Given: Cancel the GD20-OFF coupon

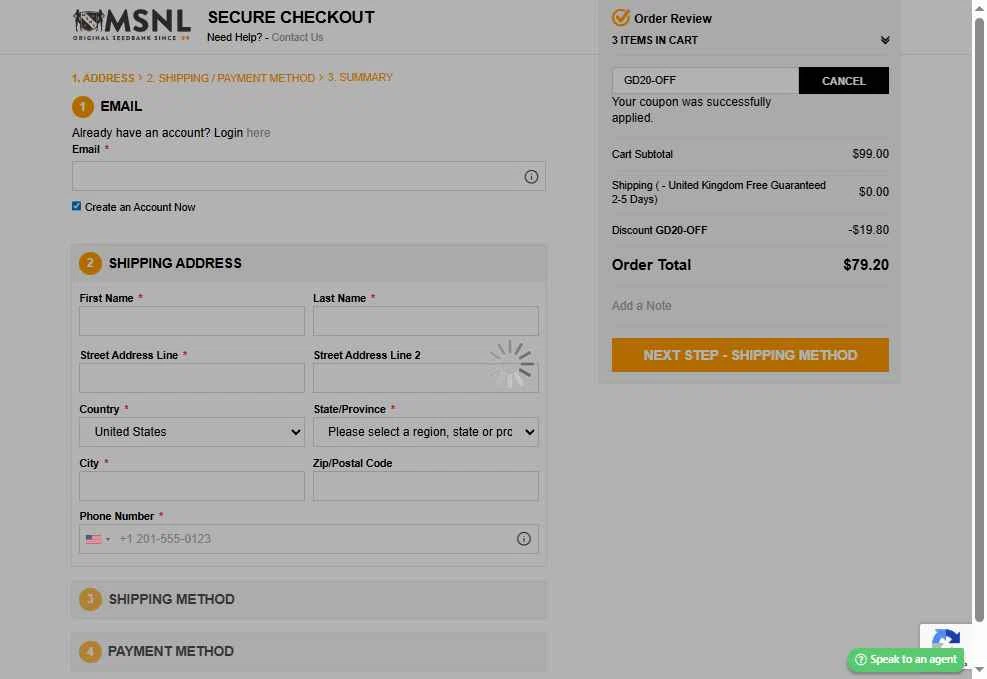Looking at the screenshot, I should point(843,81).
